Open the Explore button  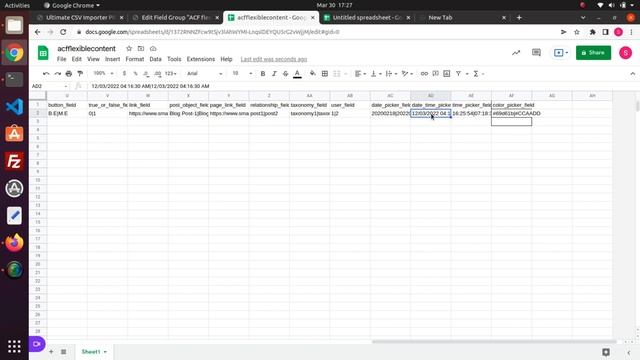606,352
